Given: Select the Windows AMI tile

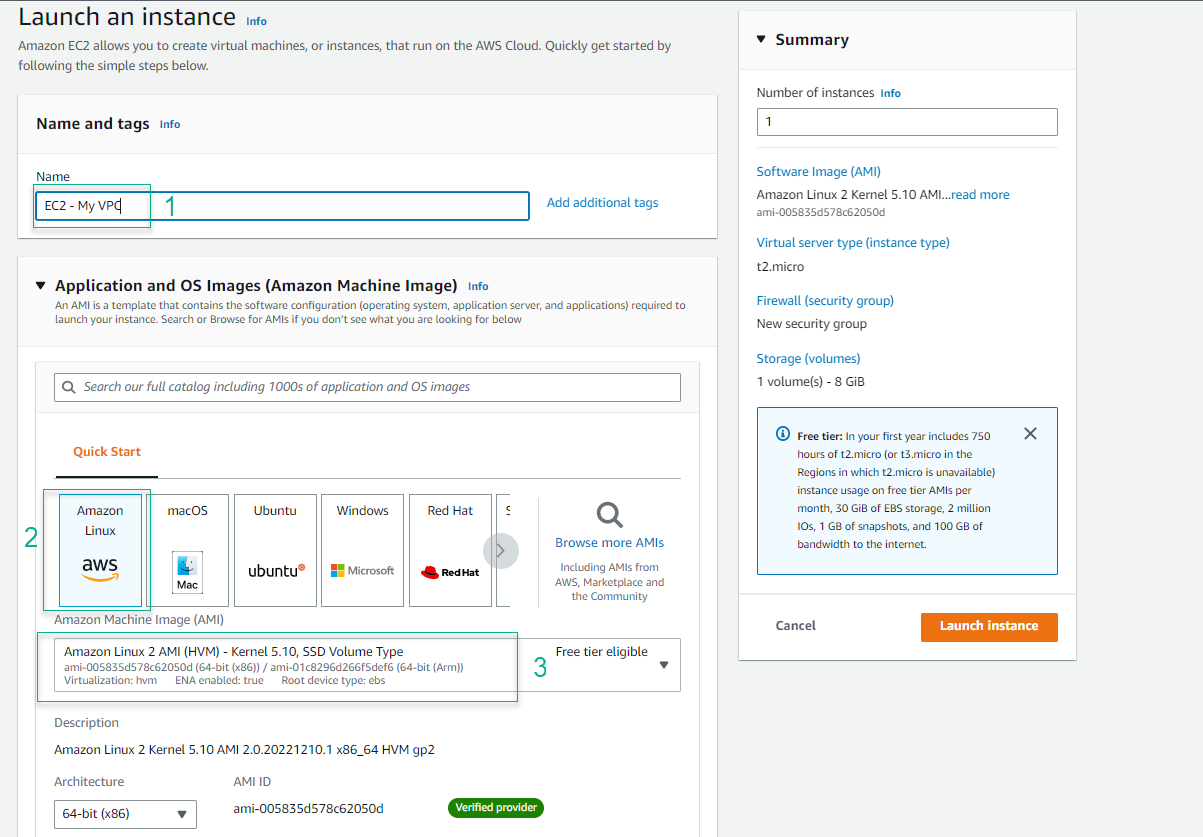Looking at the screenshot, I should coord(362,550).
